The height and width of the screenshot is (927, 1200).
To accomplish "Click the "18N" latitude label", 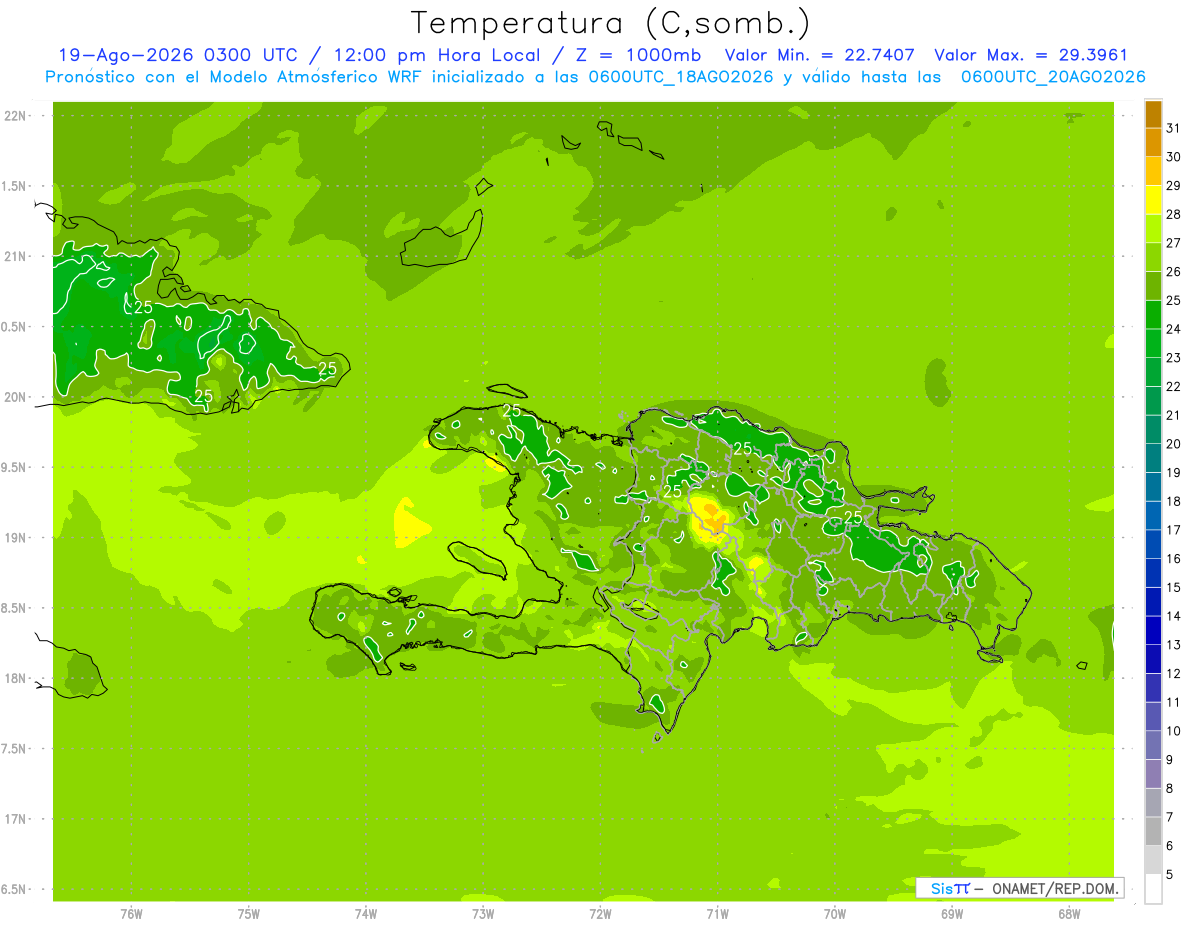I will [15, 678].
